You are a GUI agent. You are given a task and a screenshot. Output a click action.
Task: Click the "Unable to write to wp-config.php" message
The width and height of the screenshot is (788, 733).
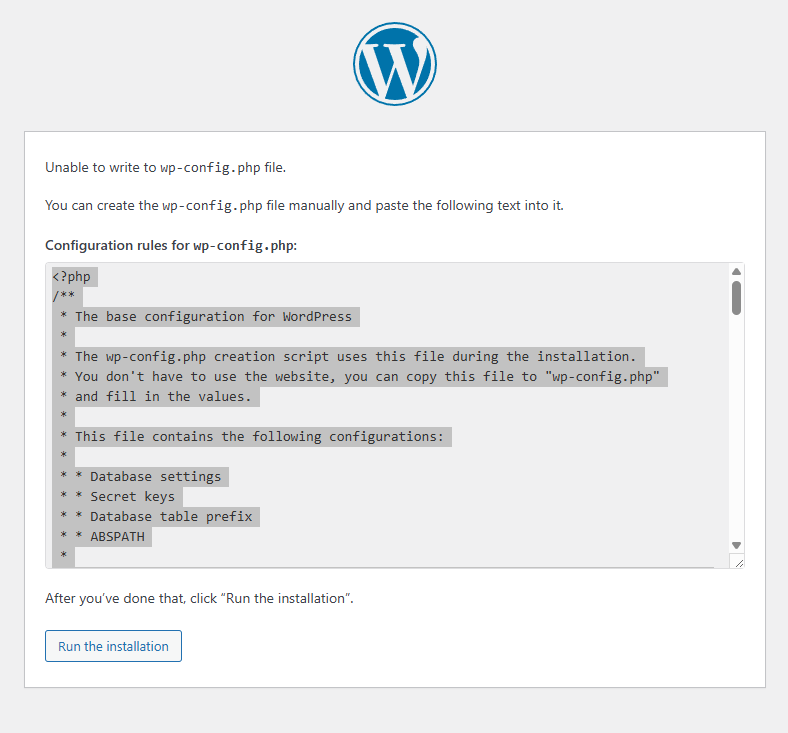click(166, 168)
